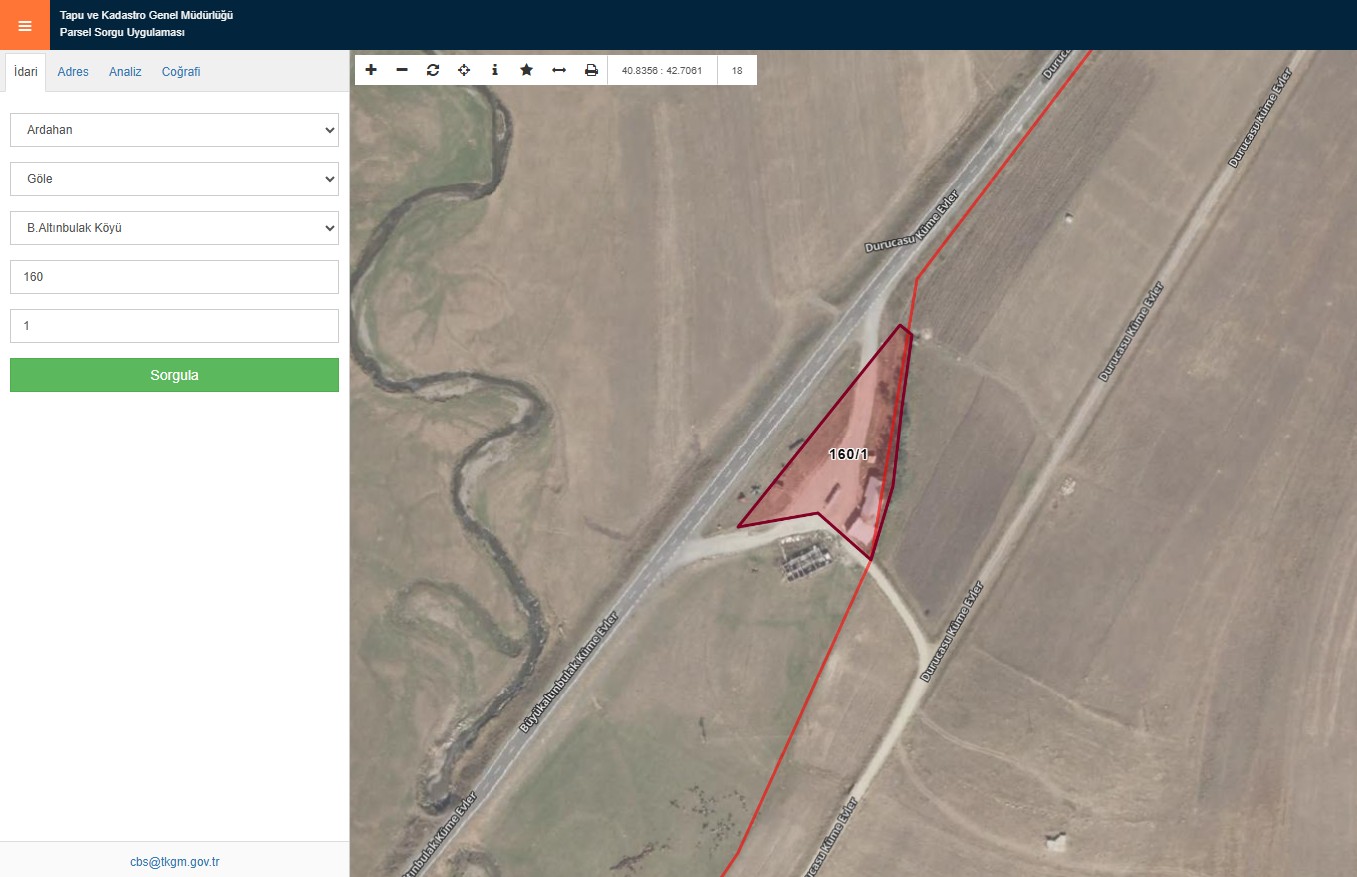Viewport: 1357px width, 877px height.
Task: Click the star favorites icon
Action: 526,70
